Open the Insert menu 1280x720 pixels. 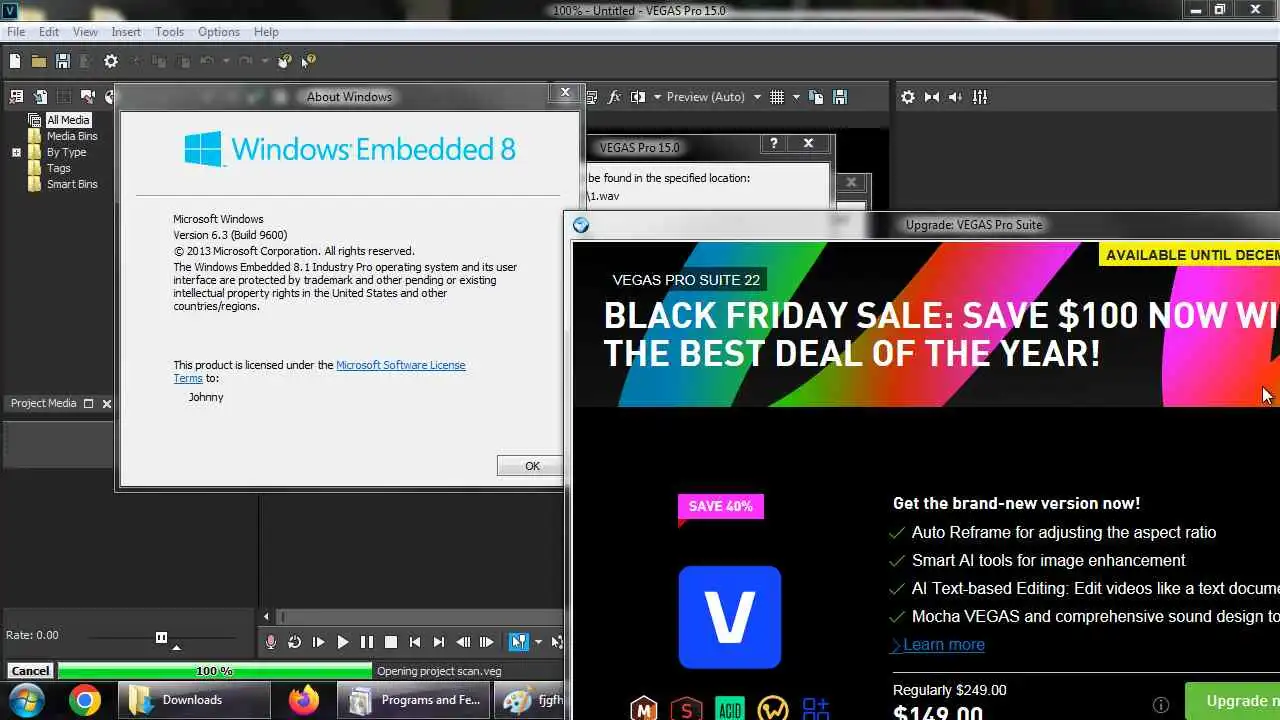click(126, 32)
